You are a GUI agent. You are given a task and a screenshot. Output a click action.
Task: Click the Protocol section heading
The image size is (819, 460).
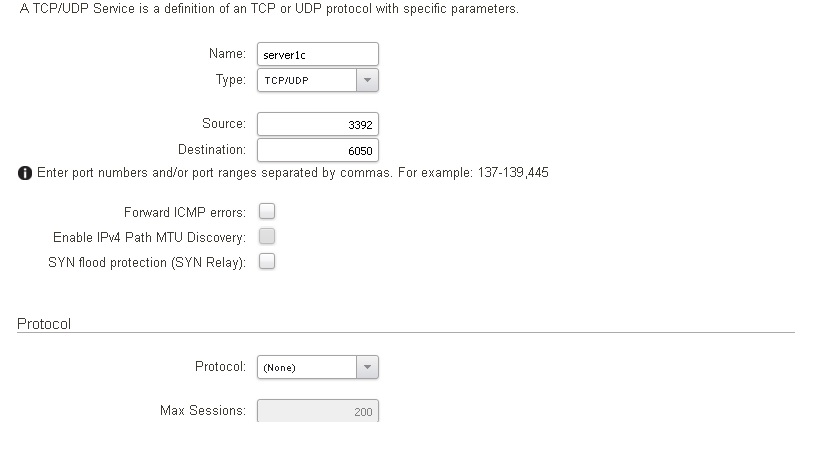pos(44,324)
